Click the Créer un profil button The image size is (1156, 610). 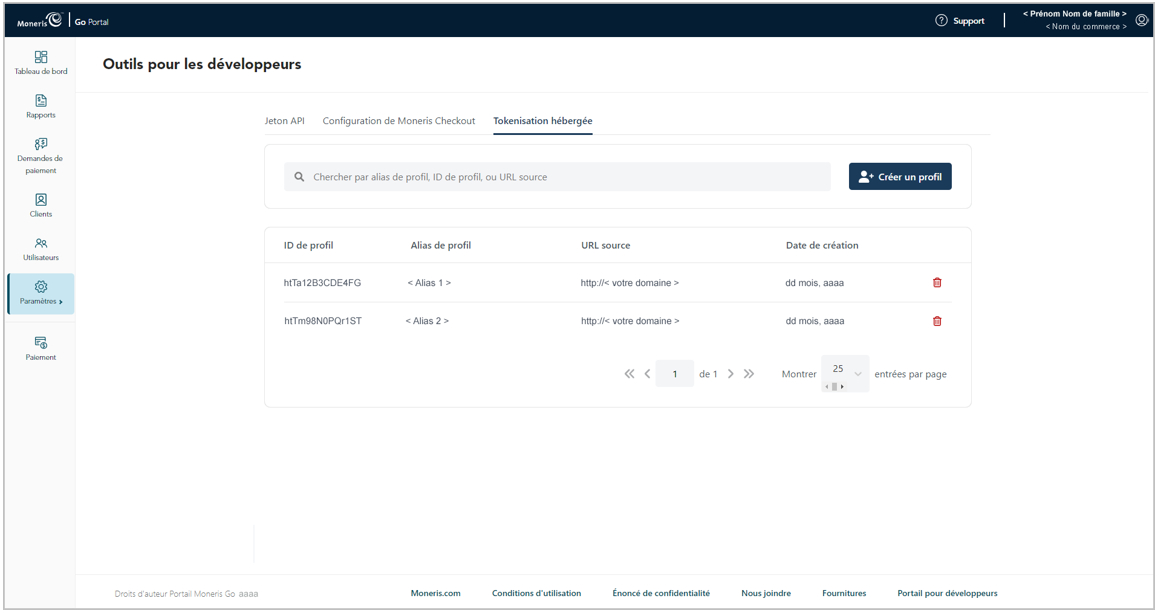900,177
